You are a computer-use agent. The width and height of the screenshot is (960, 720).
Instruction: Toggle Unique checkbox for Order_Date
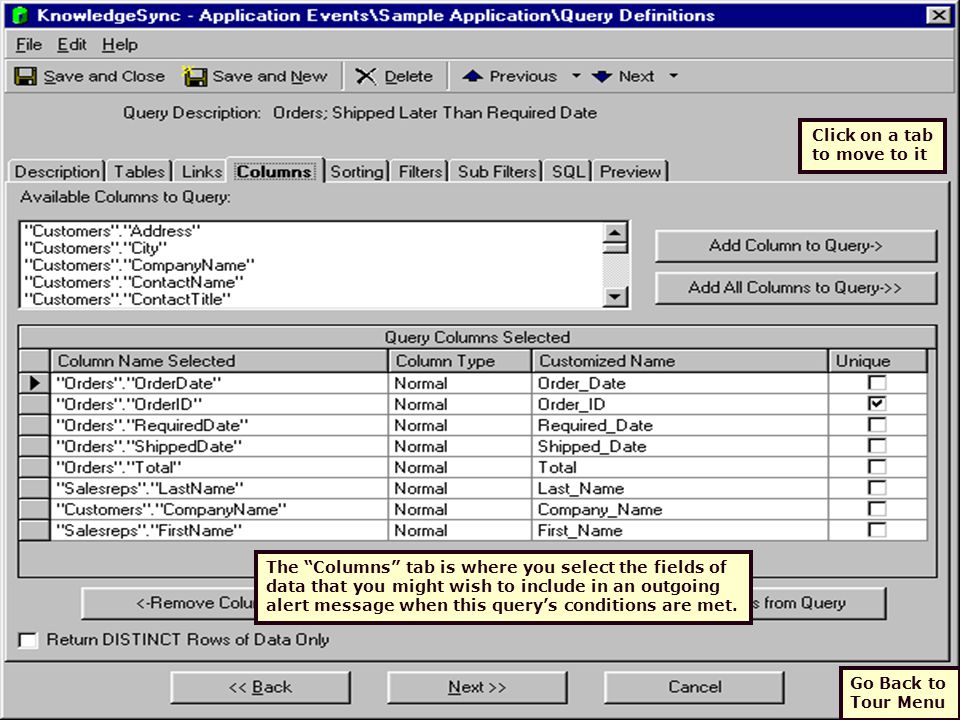pos(877,383)
